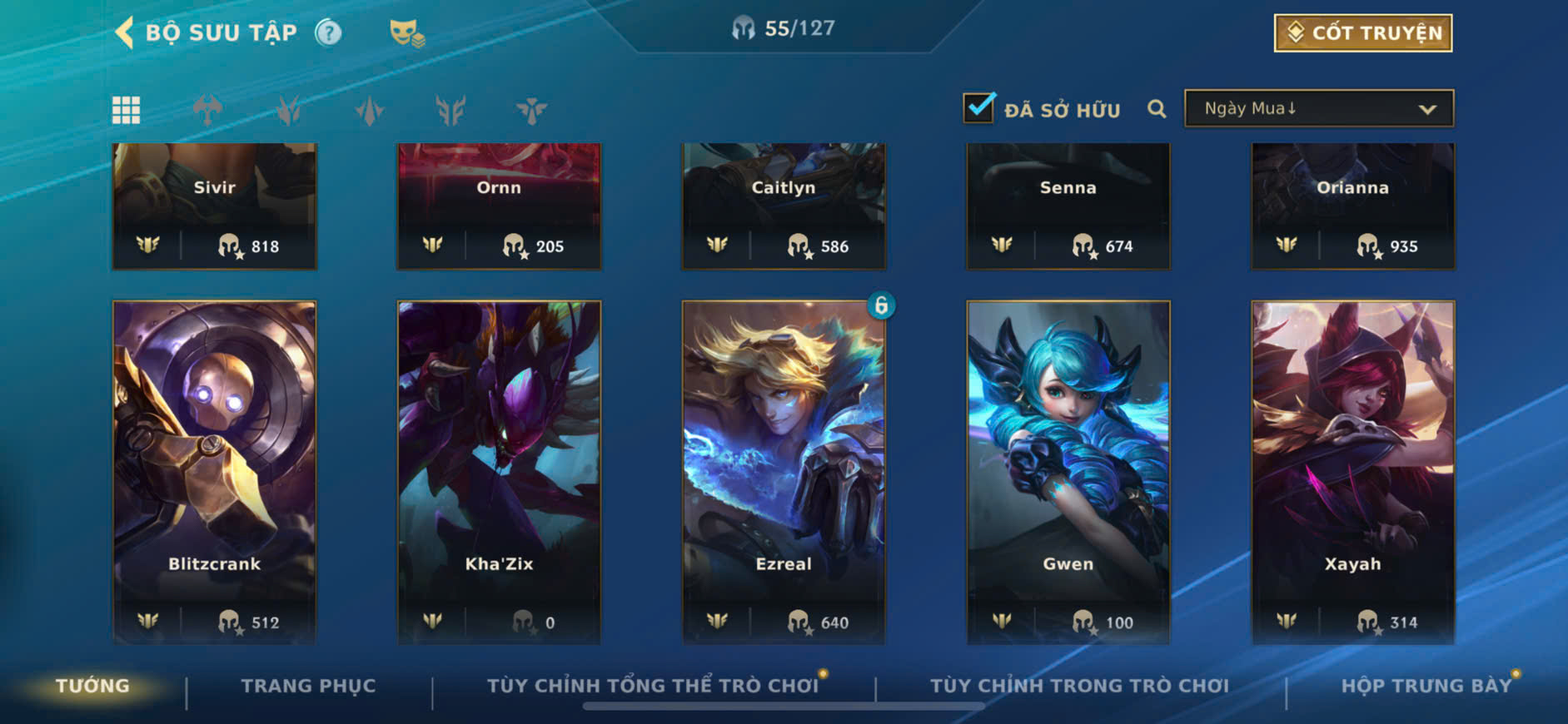Open the Hộp Trưng Bày tab

[x=1426, y=686]
